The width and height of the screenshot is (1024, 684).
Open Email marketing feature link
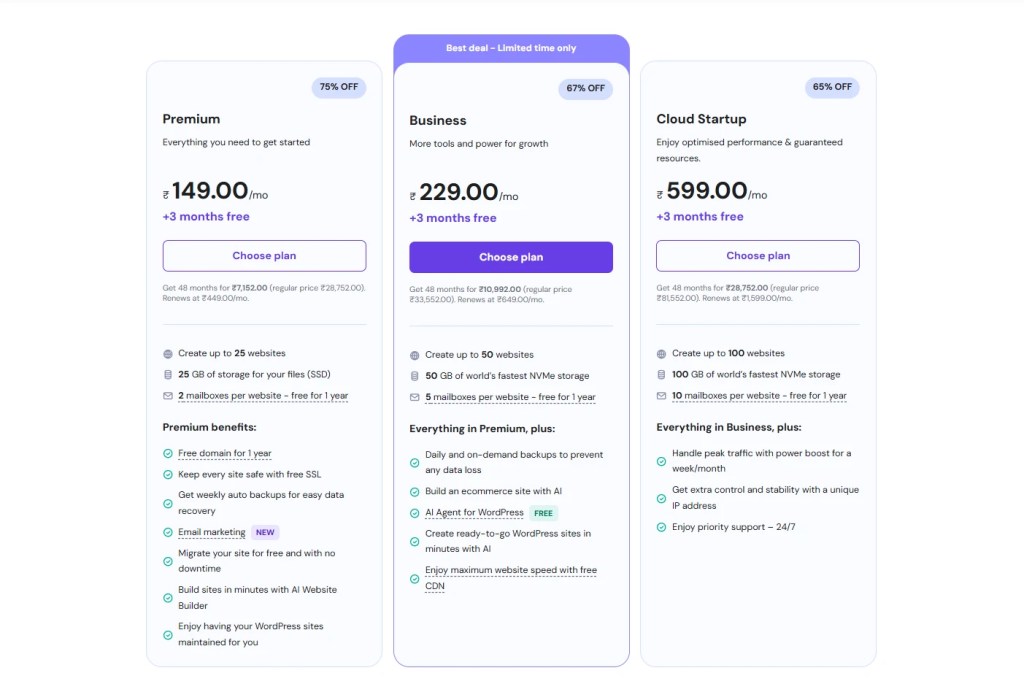click(211, 532)
